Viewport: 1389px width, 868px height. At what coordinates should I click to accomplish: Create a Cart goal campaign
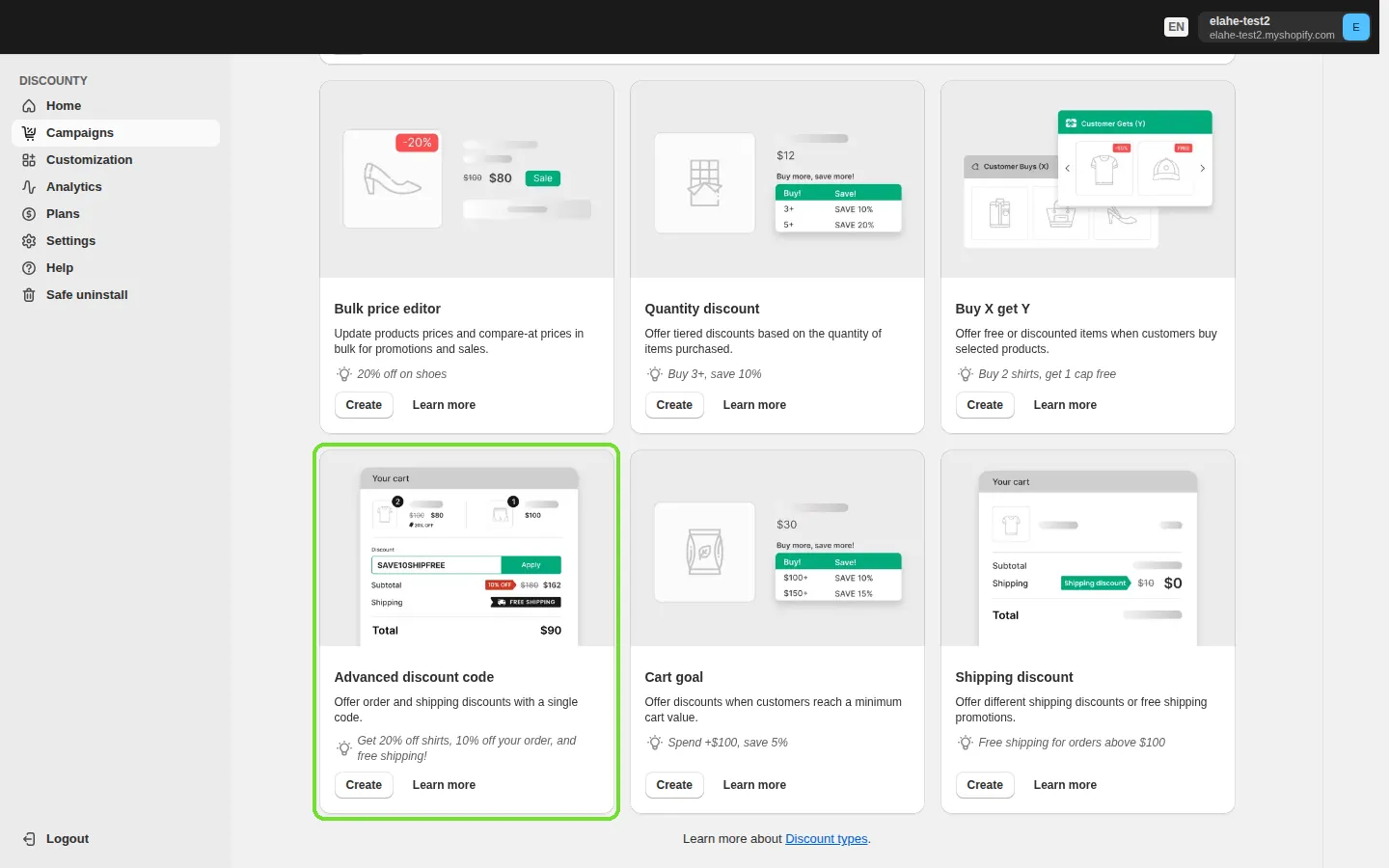click(674, 785)
